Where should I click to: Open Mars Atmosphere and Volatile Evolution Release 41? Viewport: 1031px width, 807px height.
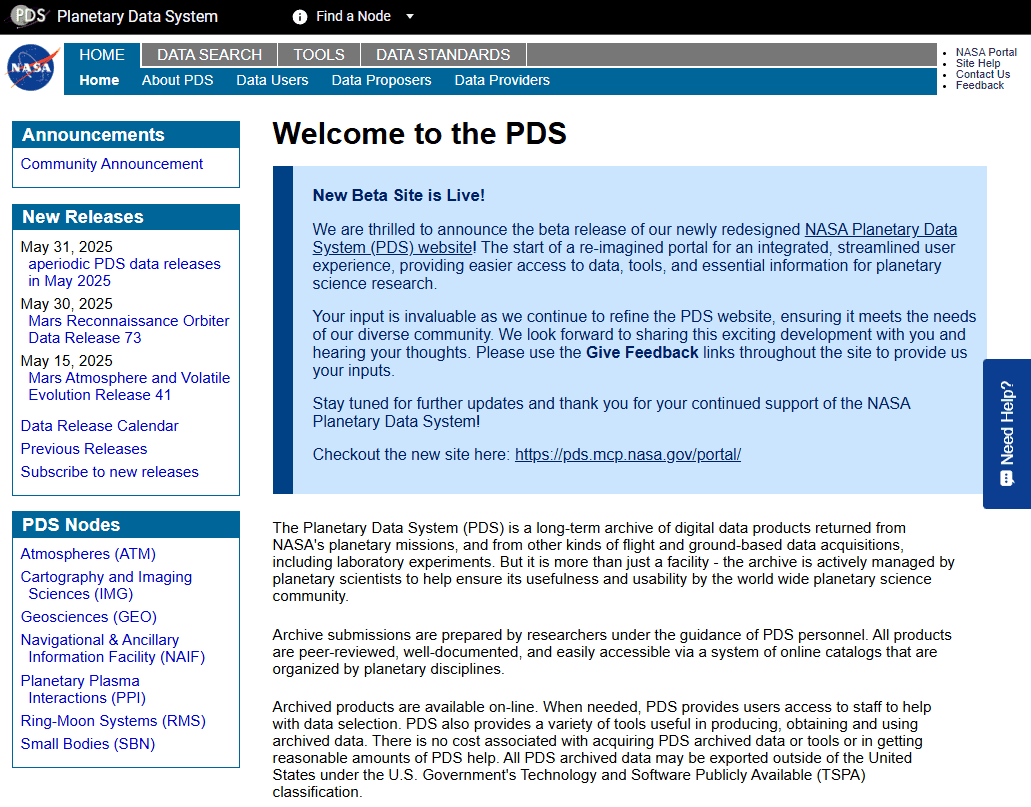(129, 387)
